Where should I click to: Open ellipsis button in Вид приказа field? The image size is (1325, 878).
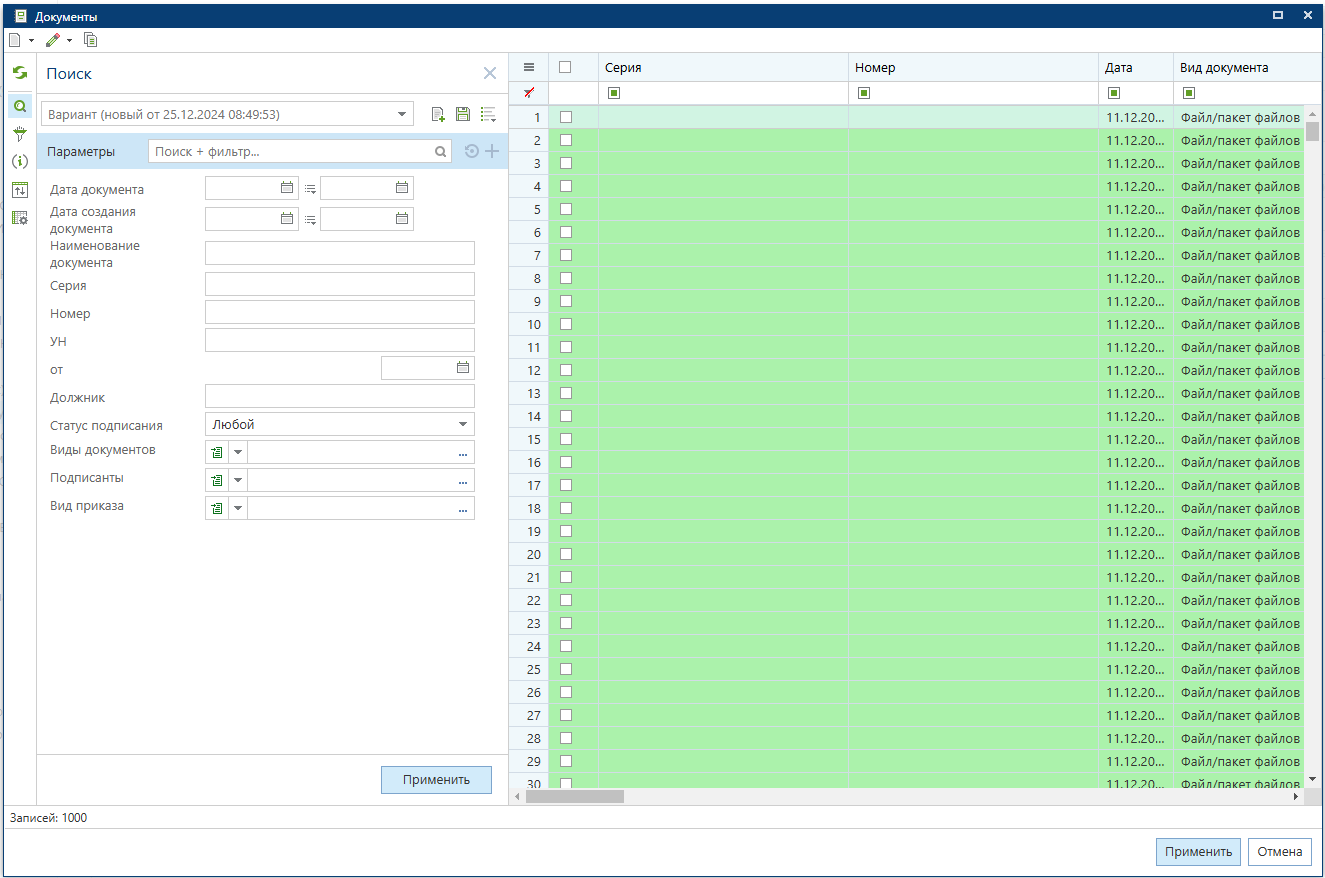(463, 509)
